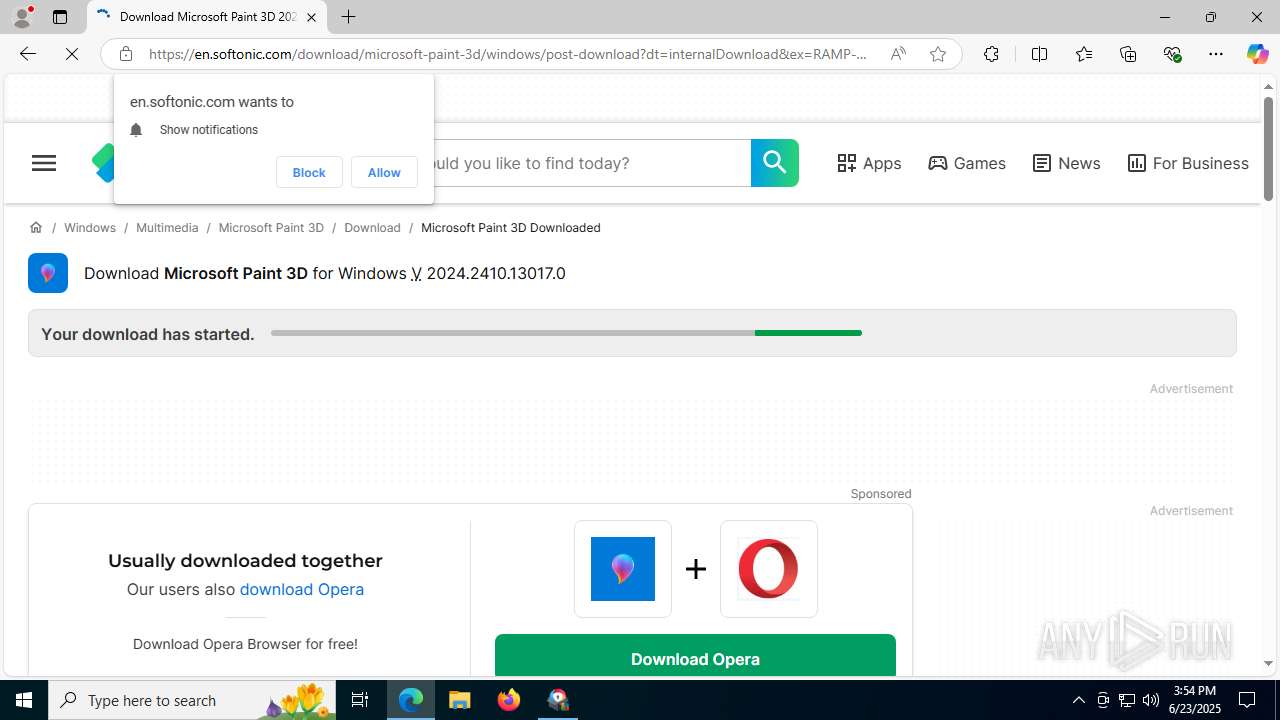The width and height of the screenshot is (1280, 720).
Task: Go to Softonic home breadcrumb icon
Action: coord(36,228)
